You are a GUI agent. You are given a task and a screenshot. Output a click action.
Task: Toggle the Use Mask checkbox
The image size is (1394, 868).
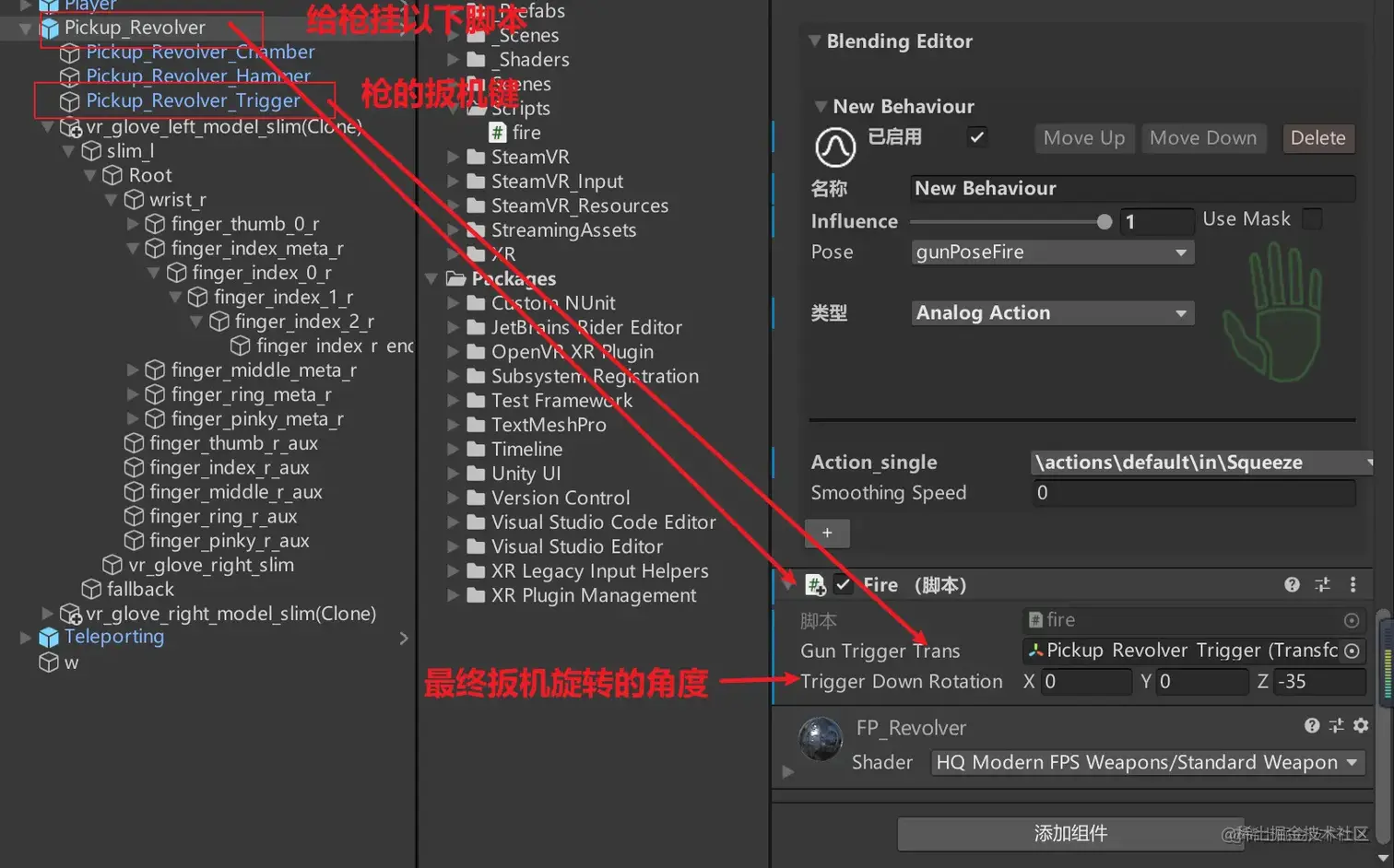tap(1312, 219)
